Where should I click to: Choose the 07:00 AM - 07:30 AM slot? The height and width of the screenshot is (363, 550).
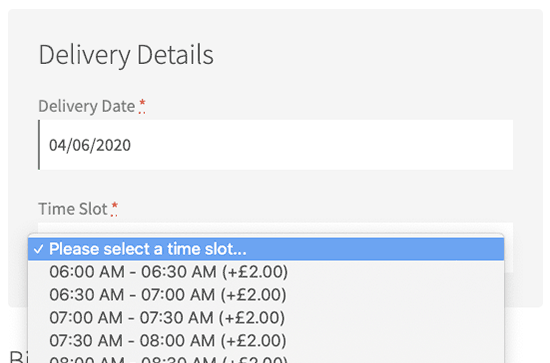click(x=266, y=318)
